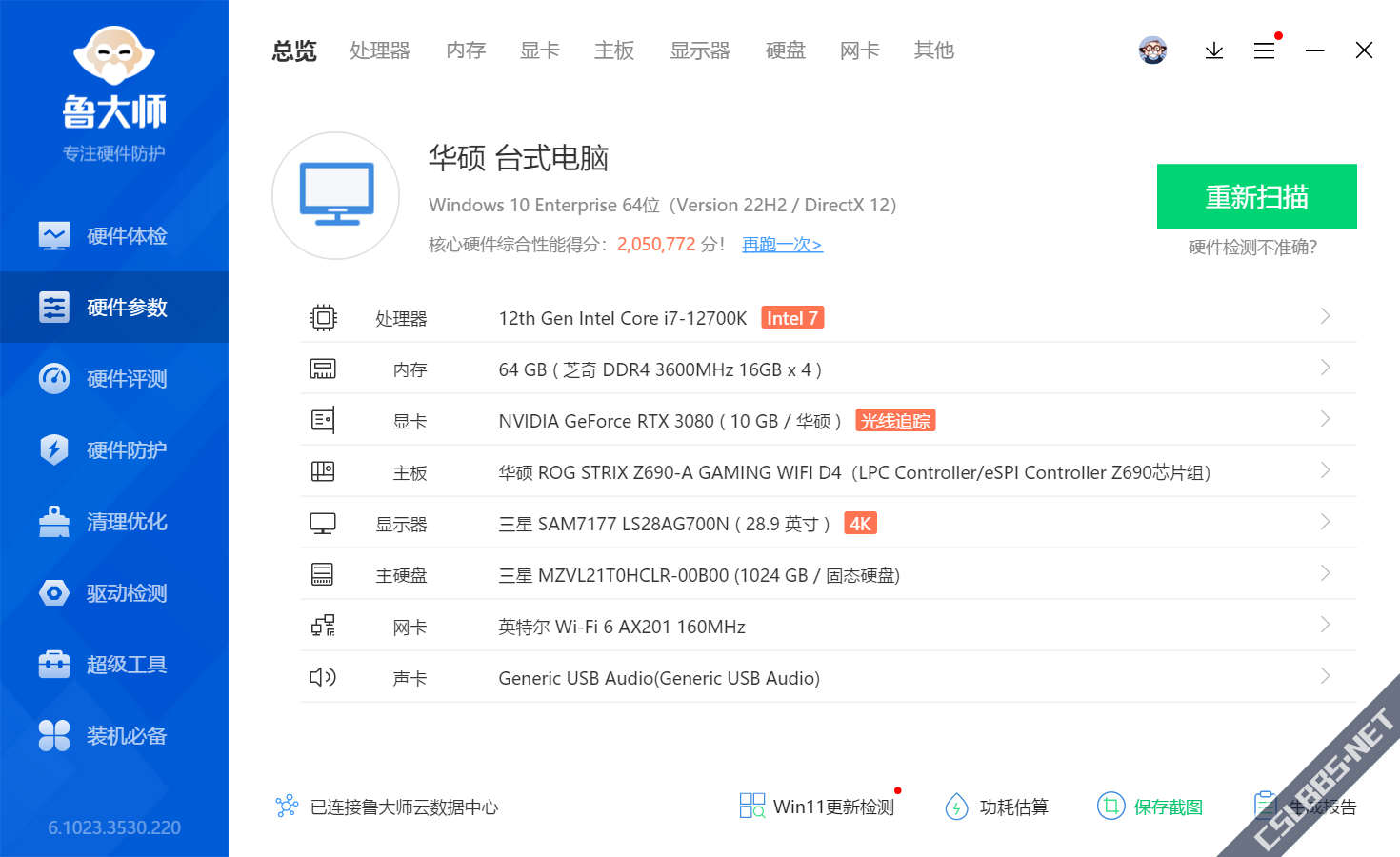Click 12th Gen Intel Core i7-12700K text

(x=623, y=318)
